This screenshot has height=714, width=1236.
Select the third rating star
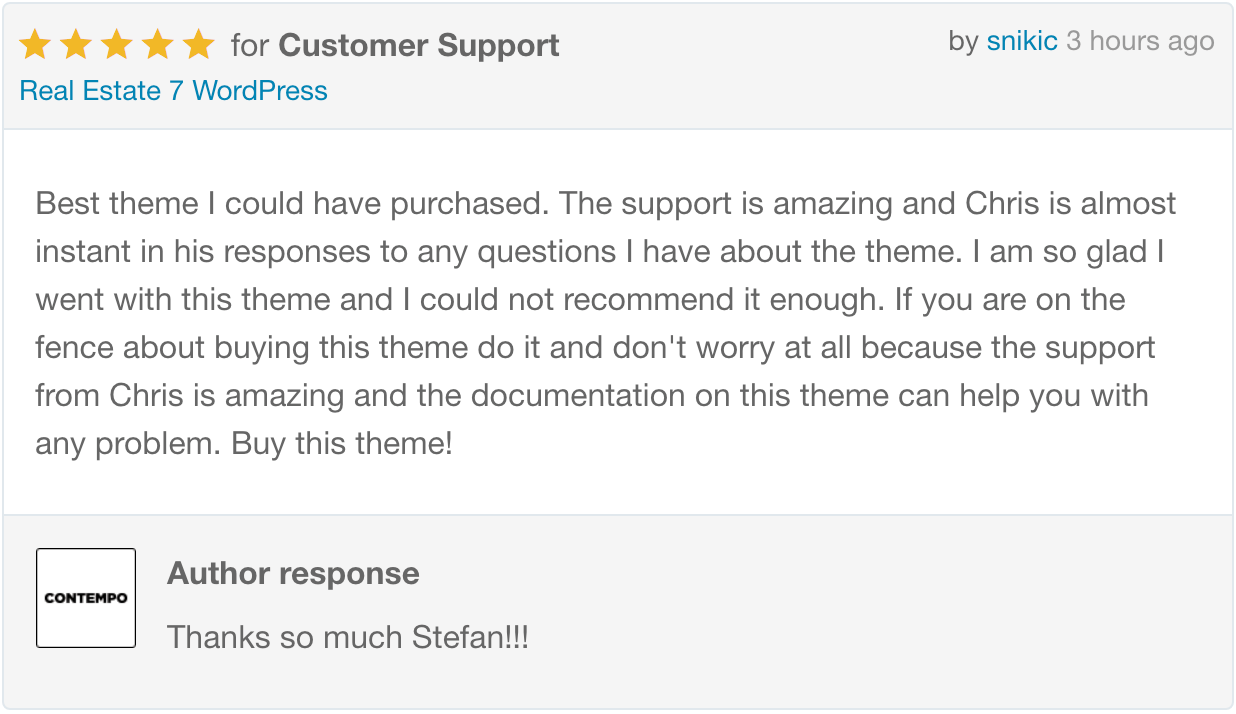pos(117,45)
